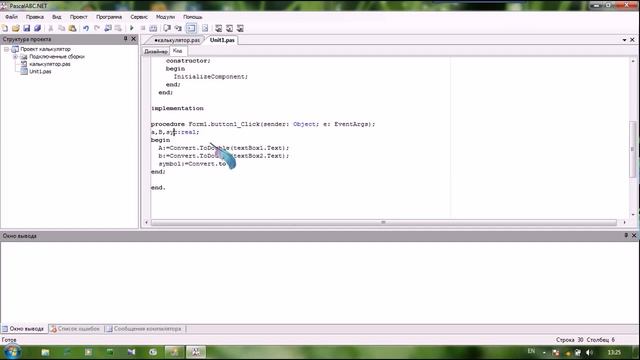The width and height of the screenshot is (640, 360).
Task: Open the document tabs list dropdown arrow
Action: click(x=624, y=40)
